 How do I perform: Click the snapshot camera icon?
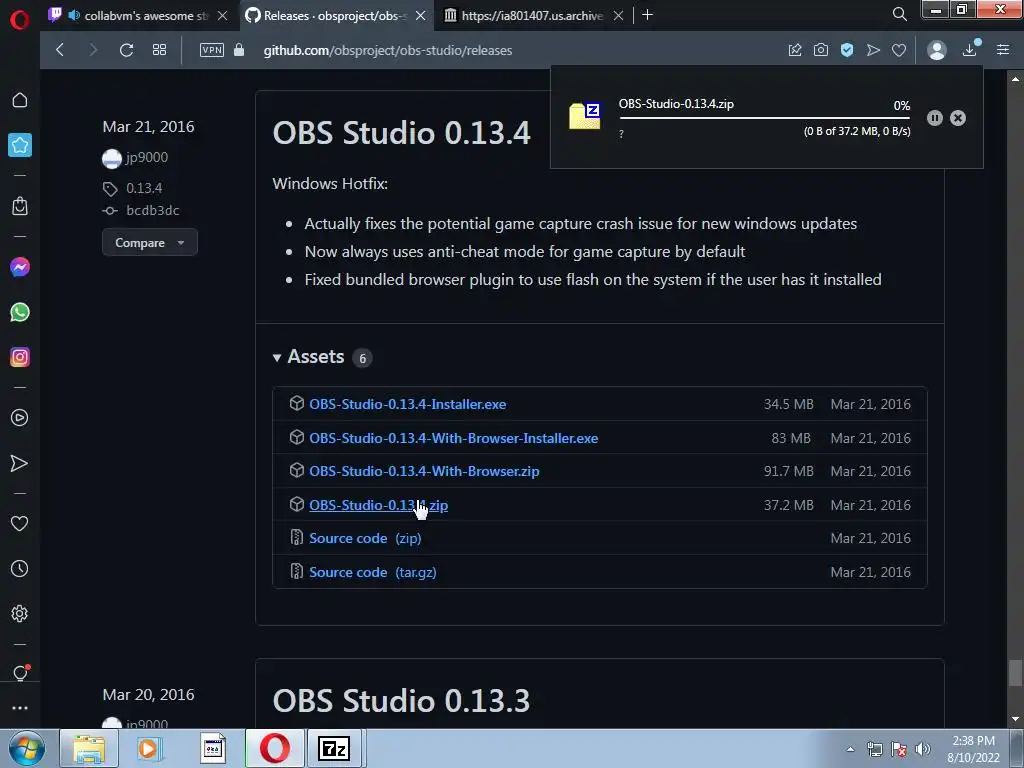pos(821,50)
